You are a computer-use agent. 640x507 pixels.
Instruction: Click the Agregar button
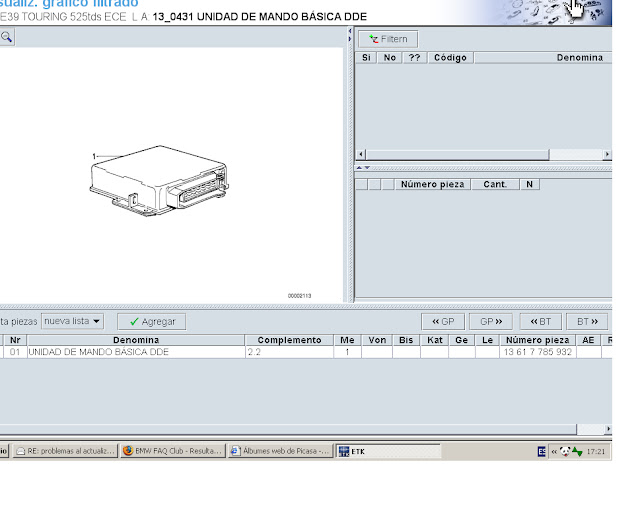click(152, 322)
